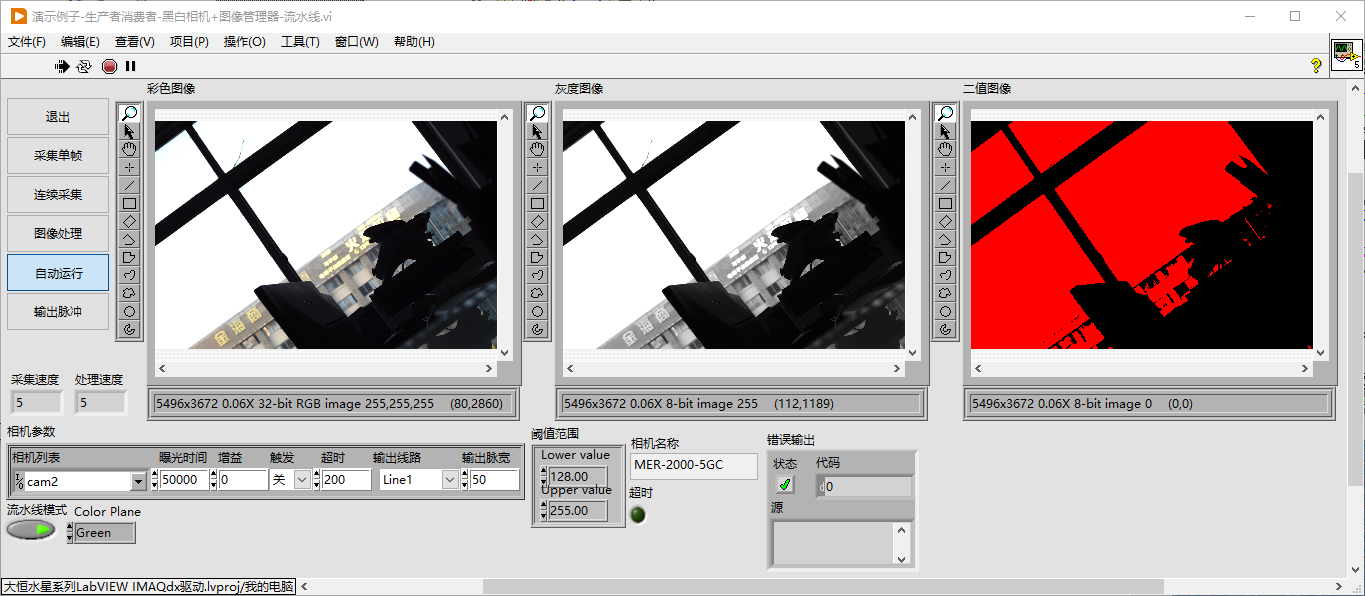Image resolution: width=1365 pixels, height=596 pixels.
Task: Click the 曝光时间 field showing 50000
Action: tap(184, 480)
